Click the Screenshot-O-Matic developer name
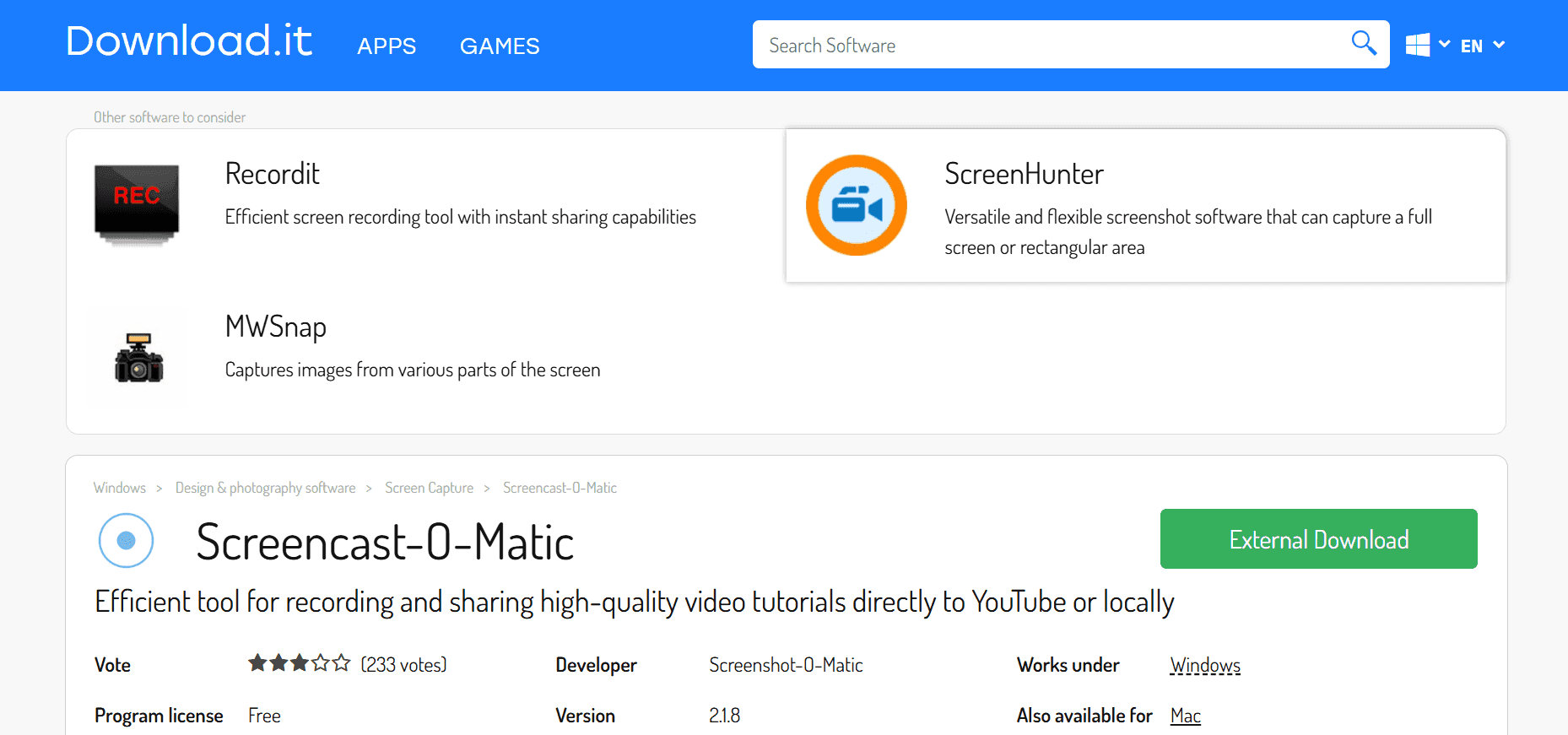1568x735 pixels. coord(786,665)
